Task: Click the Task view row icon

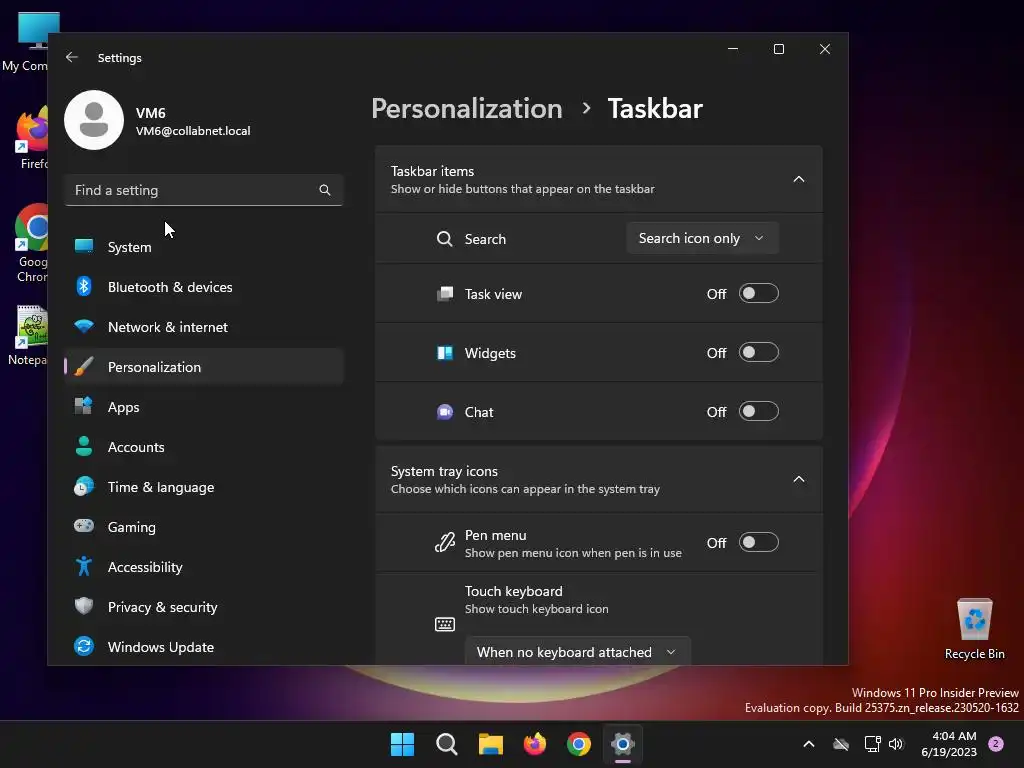Action: point(444,294)
